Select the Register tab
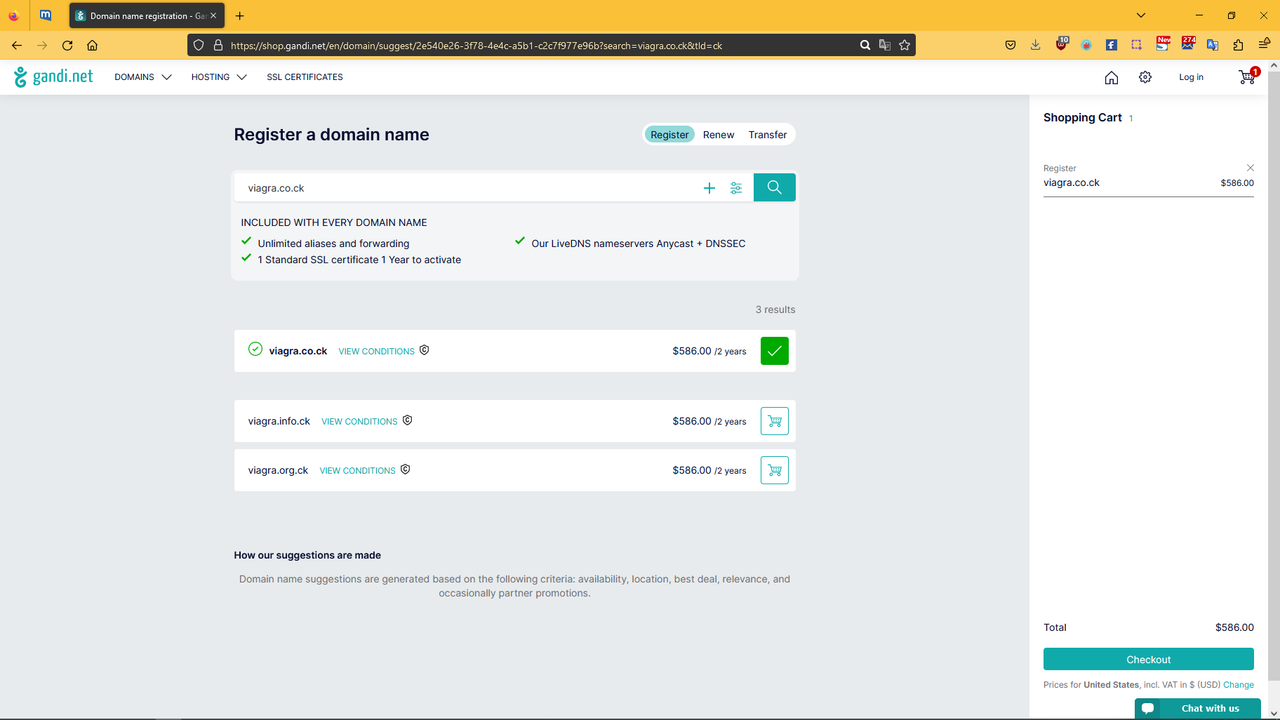 [669, 135]
